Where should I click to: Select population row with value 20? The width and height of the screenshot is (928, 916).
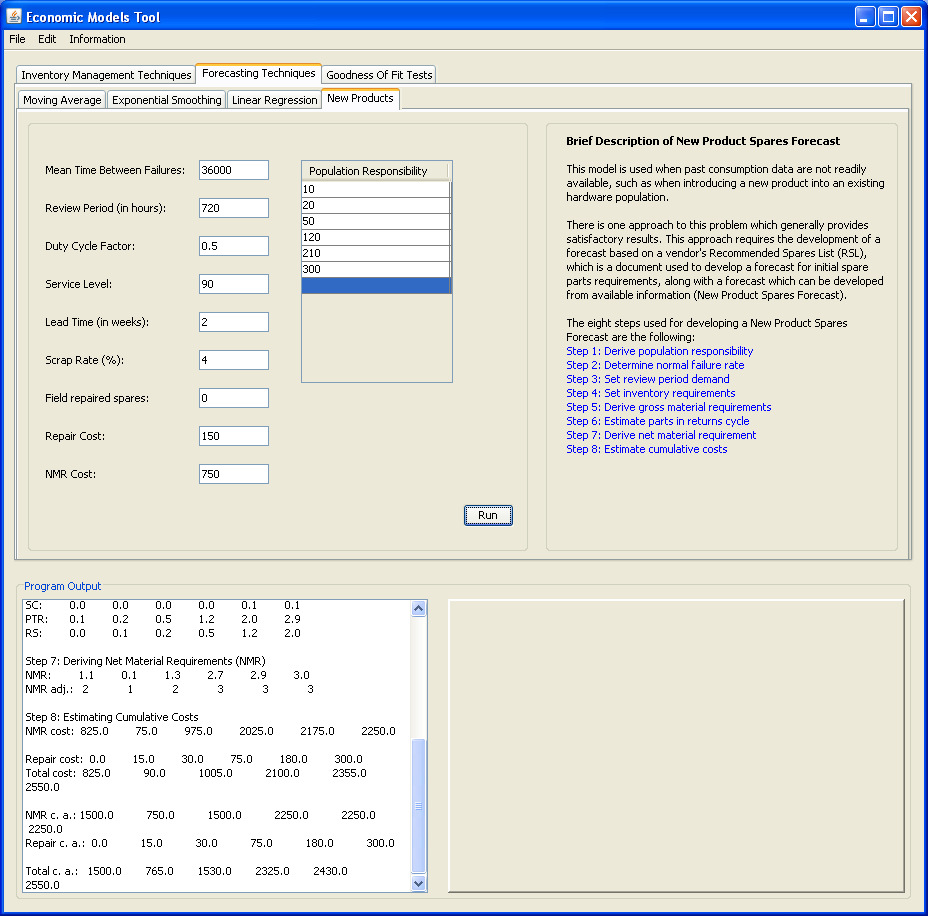(x=376, y=205)
